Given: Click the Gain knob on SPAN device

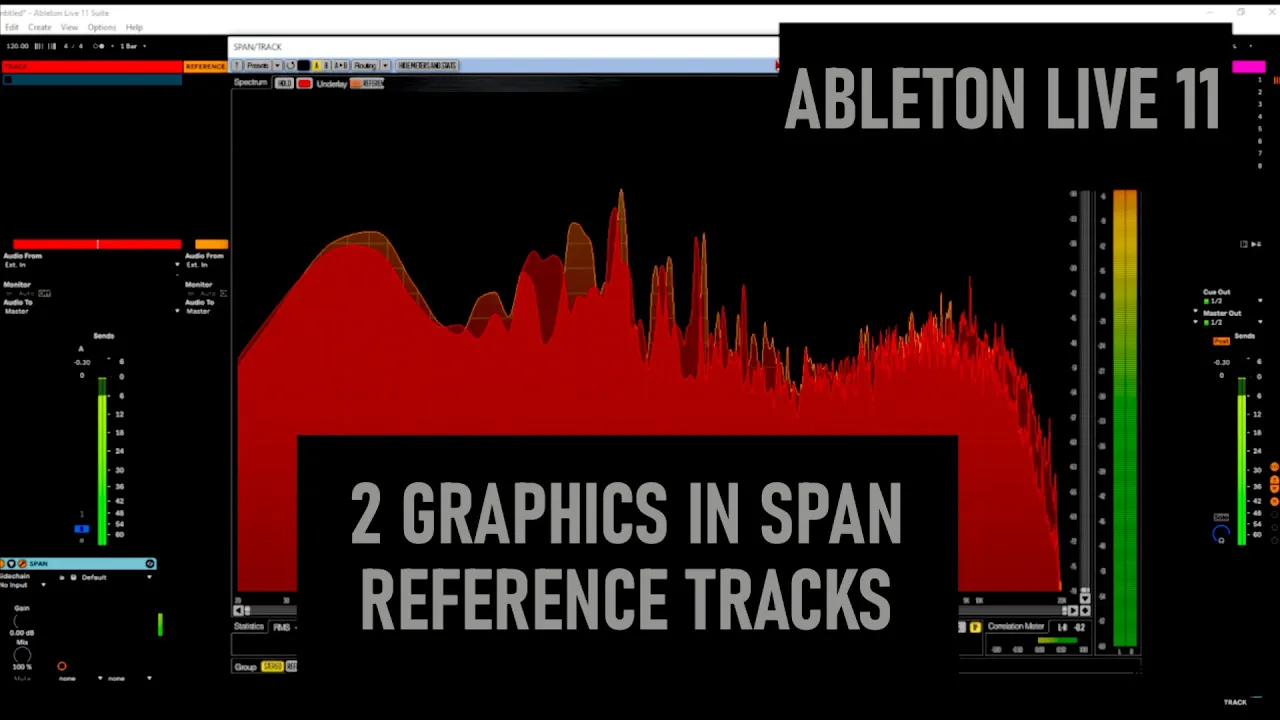Looking at the screenshot, I should (22, 621).
